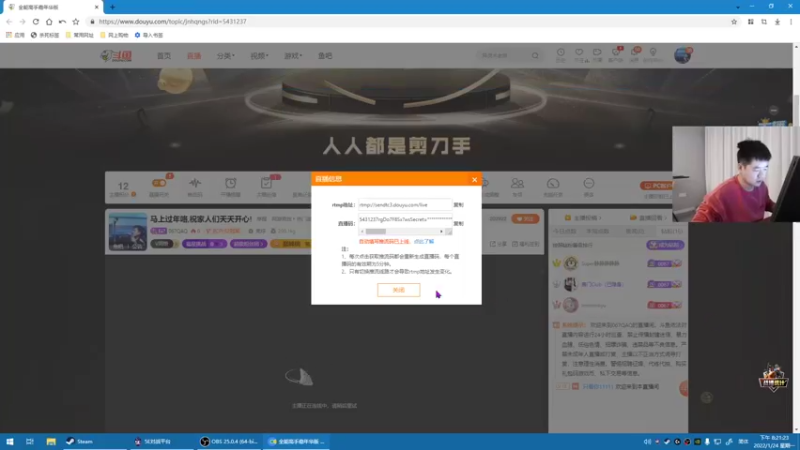Open the browser extensions grid icon

(751, 21)
